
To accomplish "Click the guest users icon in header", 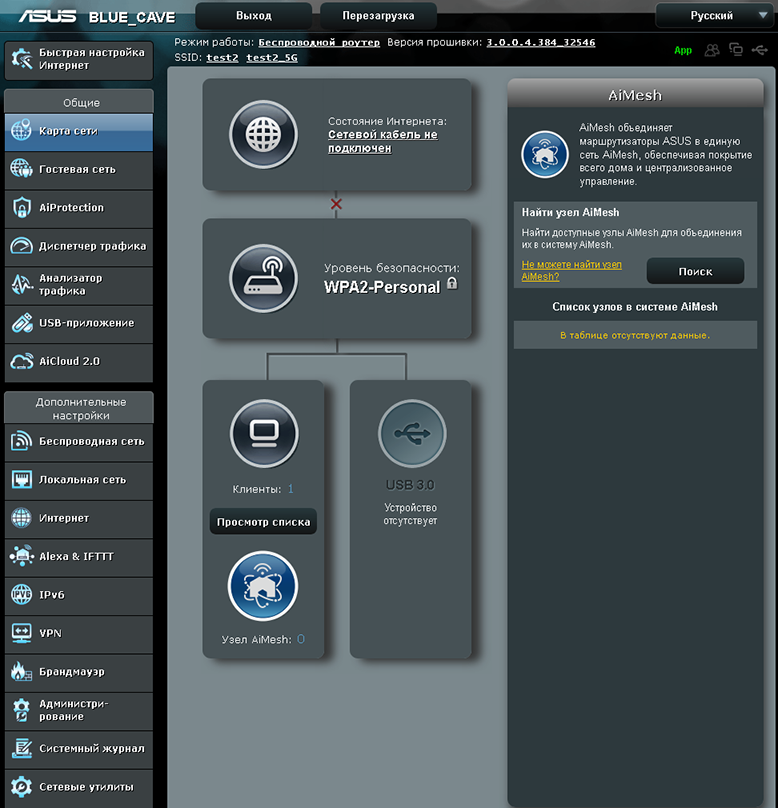I will point(712,50).
